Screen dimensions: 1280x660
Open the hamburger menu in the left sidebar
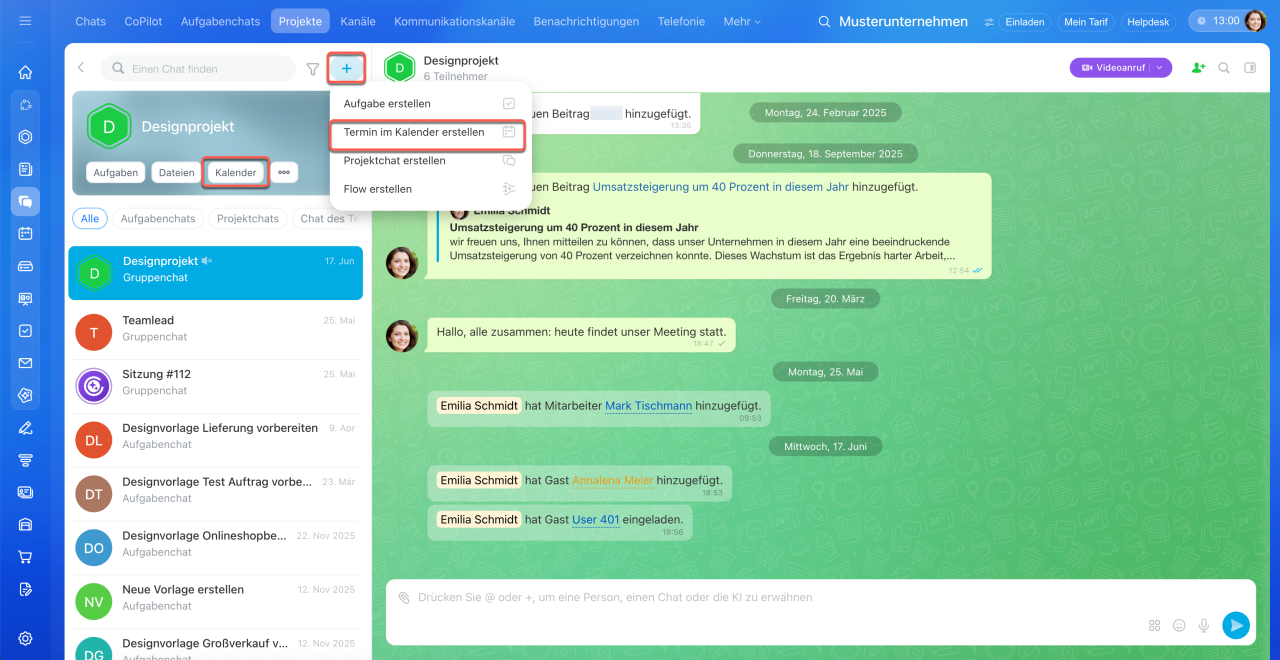pyautogui.click(x=25, y=21)
